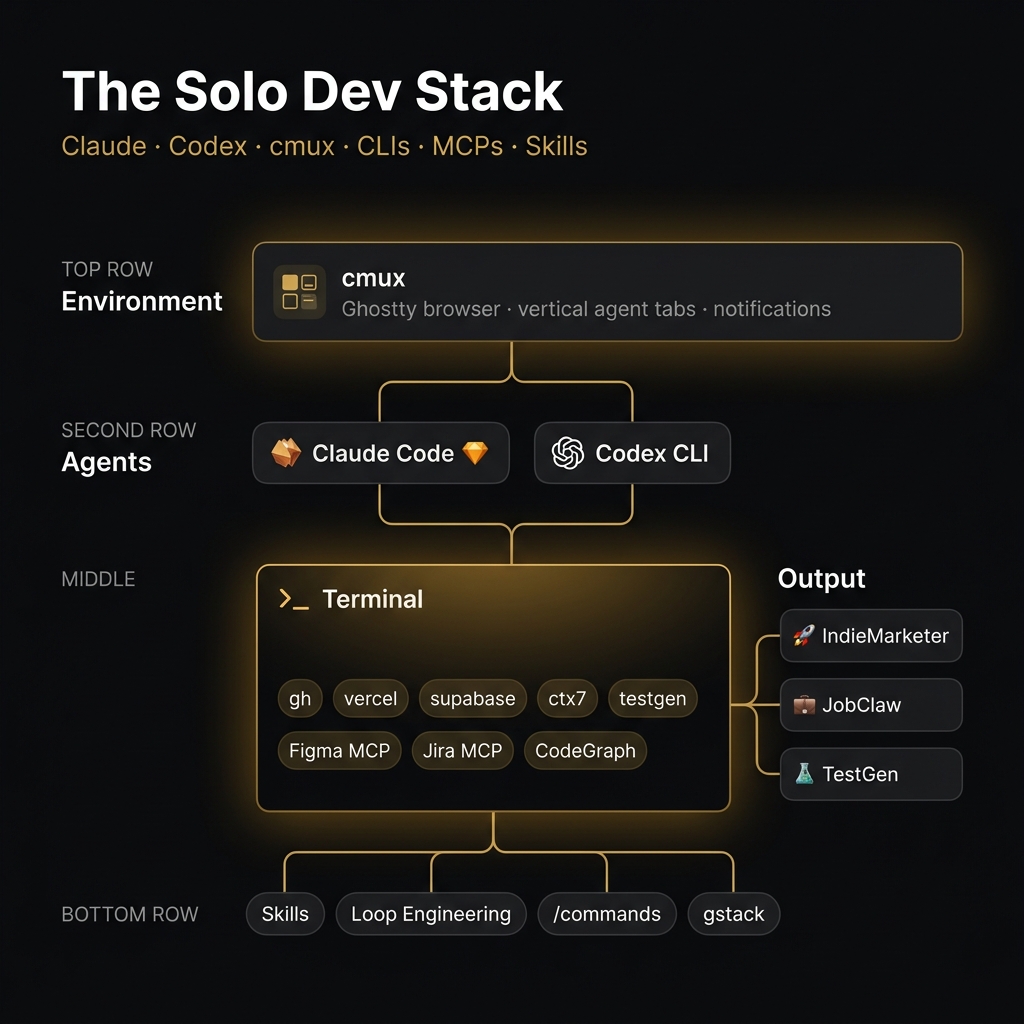Click the Terminal heading text
This screenshot has height=1024, width=1024.
tap(373, 599)
